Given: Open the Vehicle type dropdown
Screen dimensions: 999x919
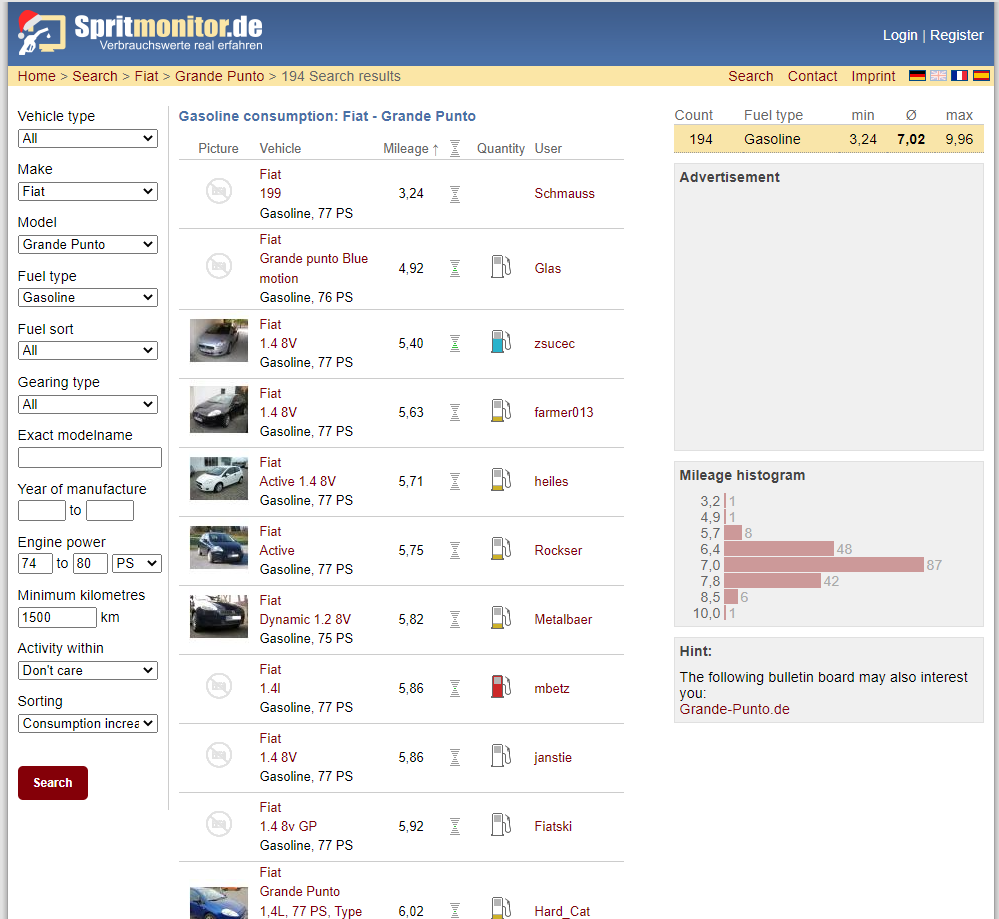Looking at the screenshot, I should (x=88, y=138).
